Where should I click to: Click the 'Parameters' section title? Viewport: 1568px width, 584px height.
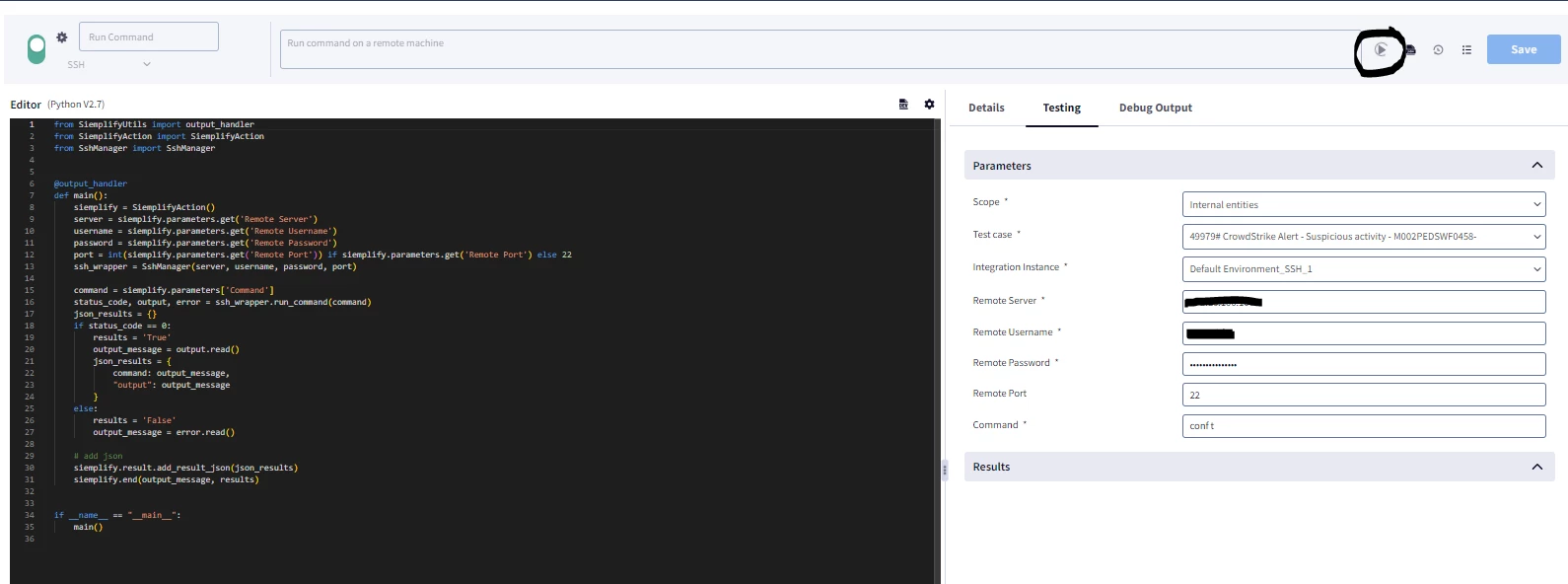1002,166
